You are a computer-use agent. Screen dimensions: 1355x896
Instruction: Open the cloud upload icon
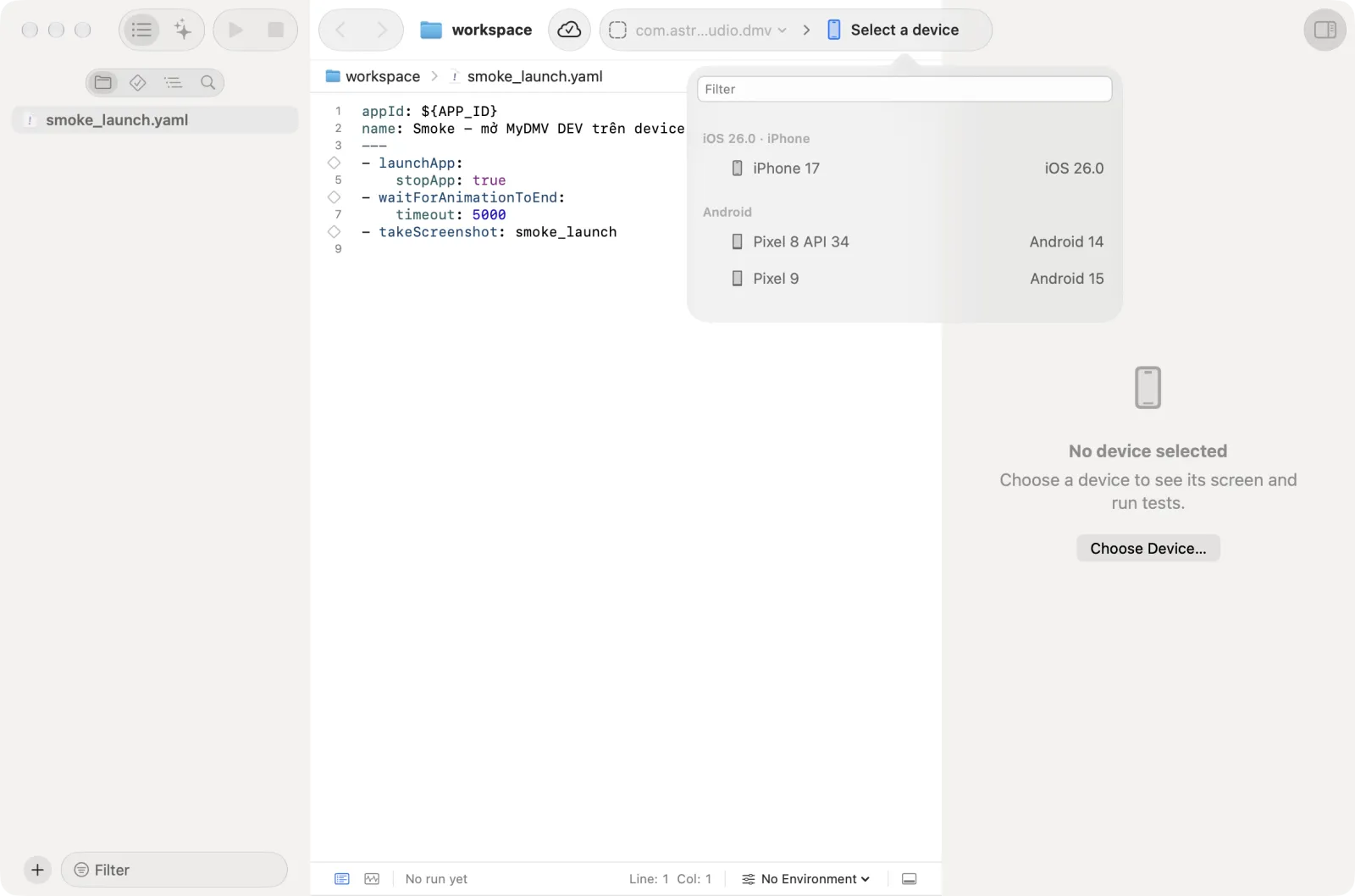pos(569,30)
